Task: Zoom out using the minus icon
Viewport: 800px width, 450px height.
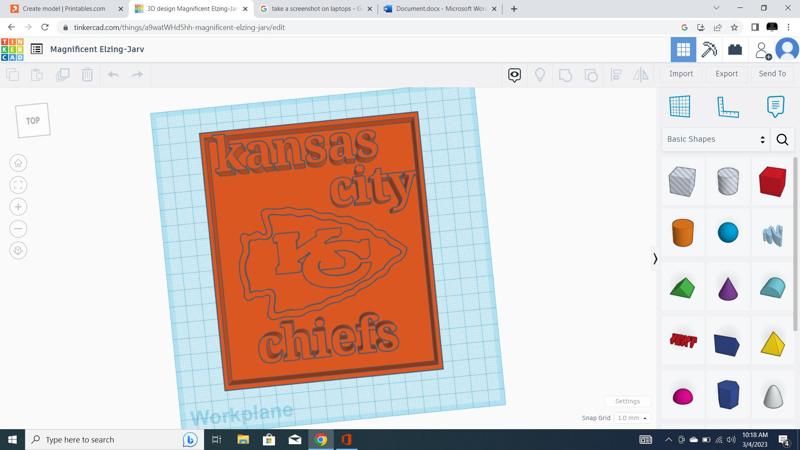Action: 18,229
